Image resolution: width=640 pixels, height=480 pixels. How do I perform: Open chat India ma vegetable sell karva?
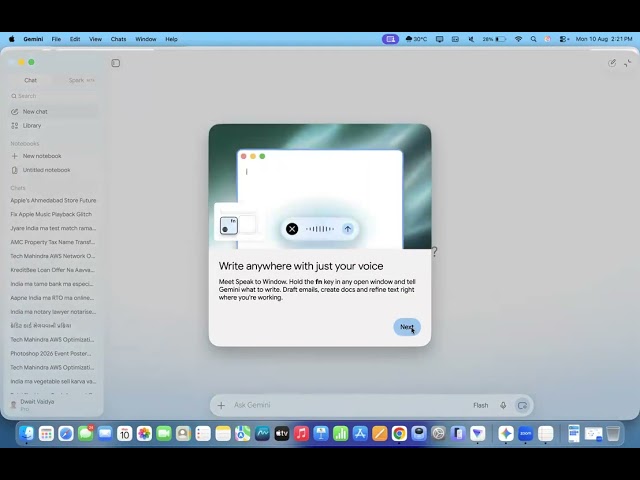(53, 381)
